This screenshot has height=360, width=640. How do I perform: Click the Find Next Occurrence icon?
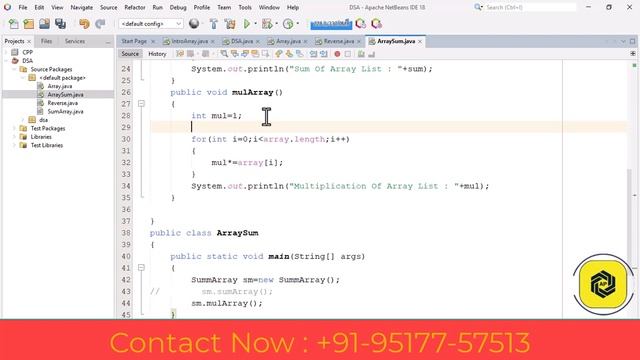pos(244,54)
